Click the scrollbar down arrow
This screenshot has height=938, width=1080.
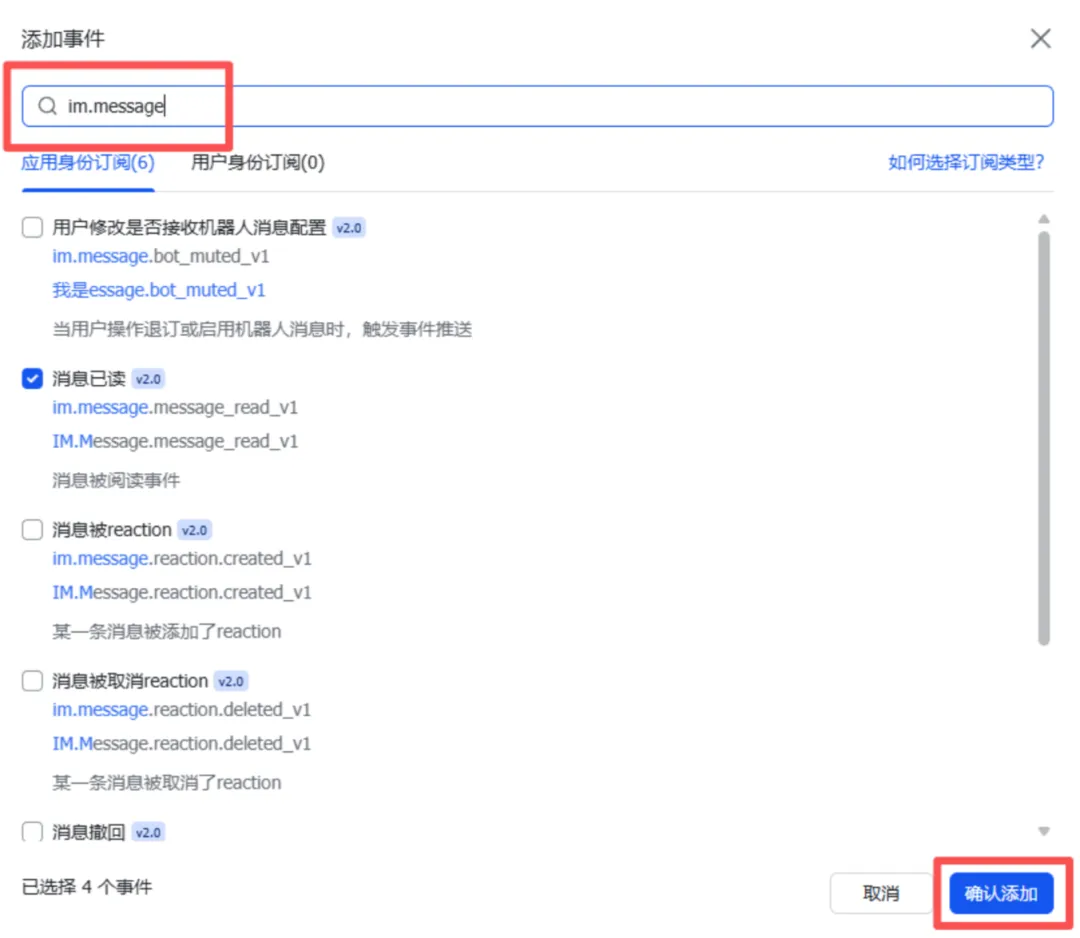1043,831
